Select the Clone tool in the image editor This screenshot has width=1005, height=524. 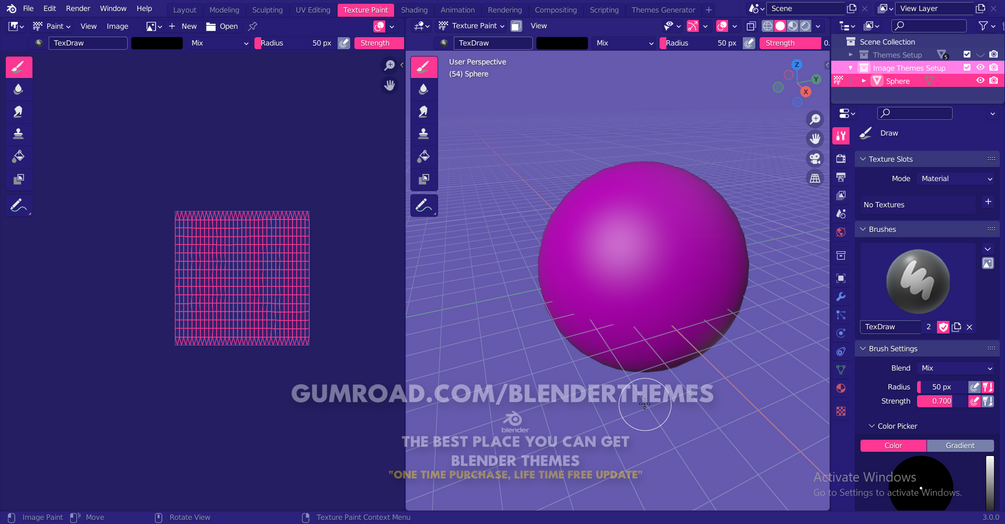[19, 134]
